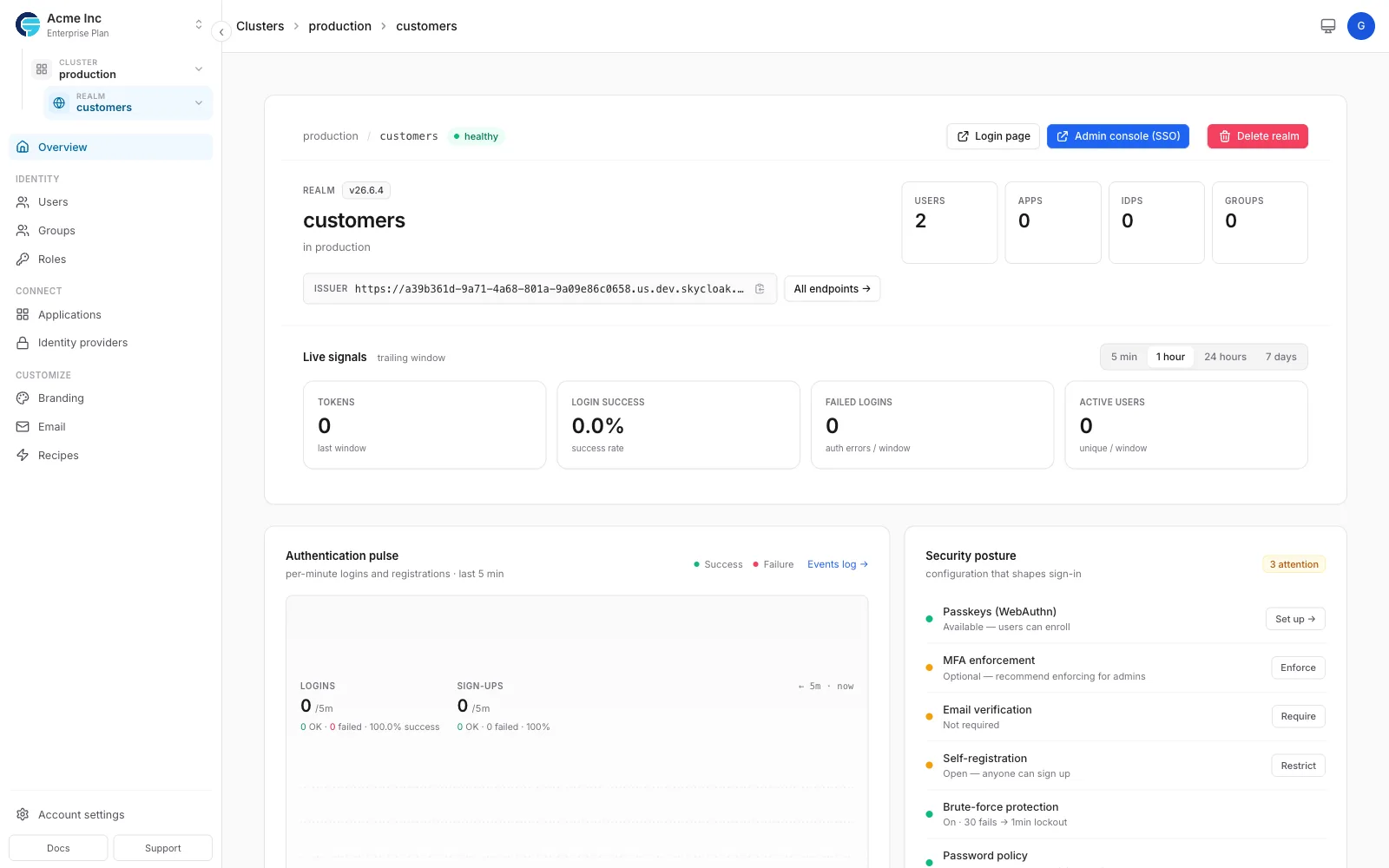Click Set up for Passkeys (WebAuthn)
1389x868 pixels.
pyautogui.click(x=1295, y=619)
